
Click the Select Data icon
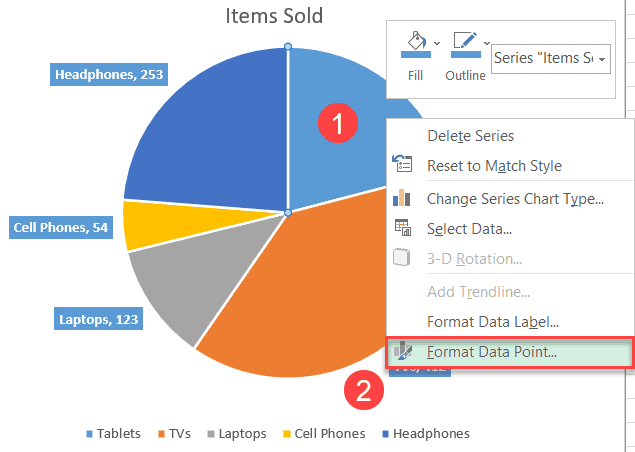click(x=403, y=229)
